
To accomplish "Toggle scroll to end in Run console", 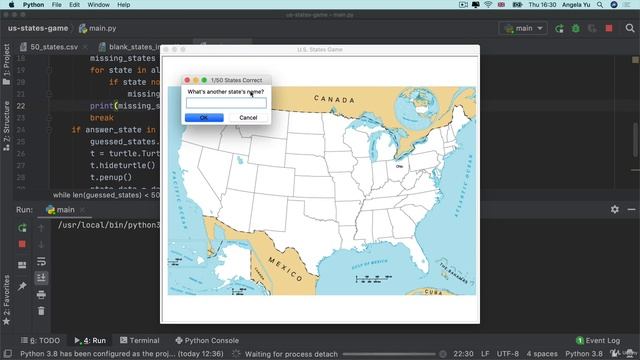I will [x=41, y=278].
